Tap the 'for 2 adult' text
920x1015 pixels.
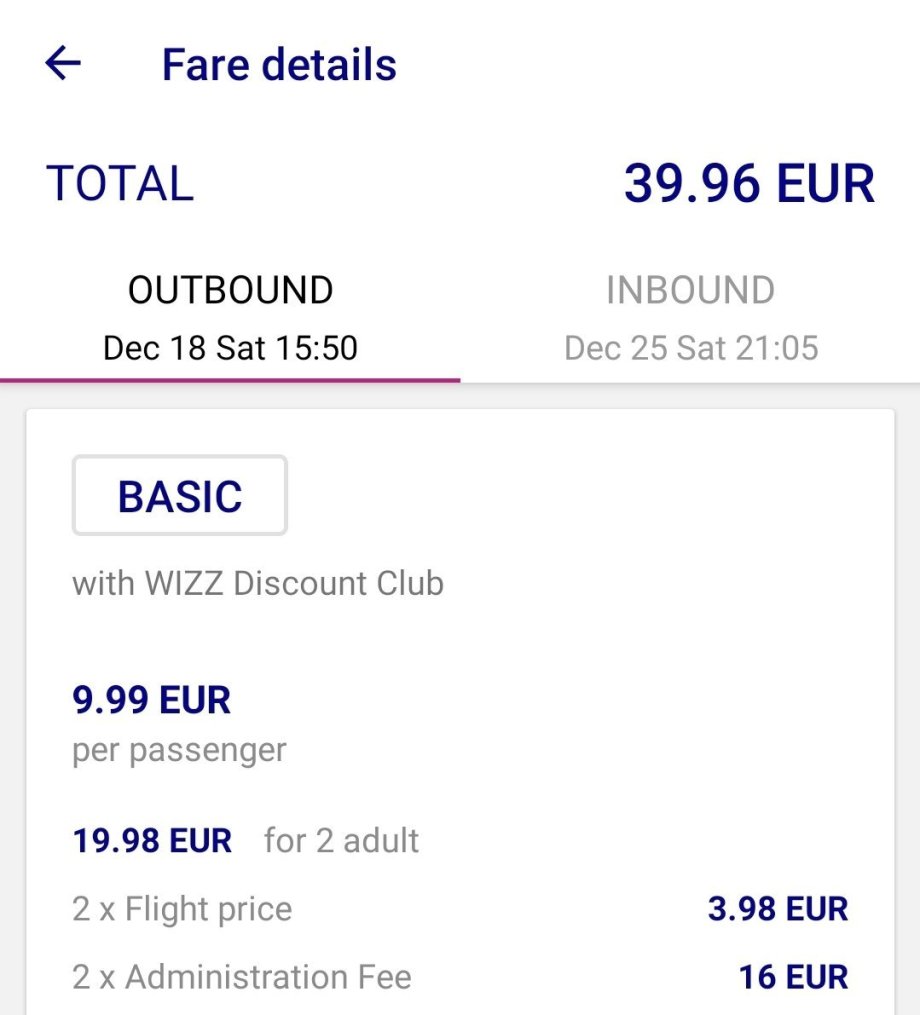342,840
